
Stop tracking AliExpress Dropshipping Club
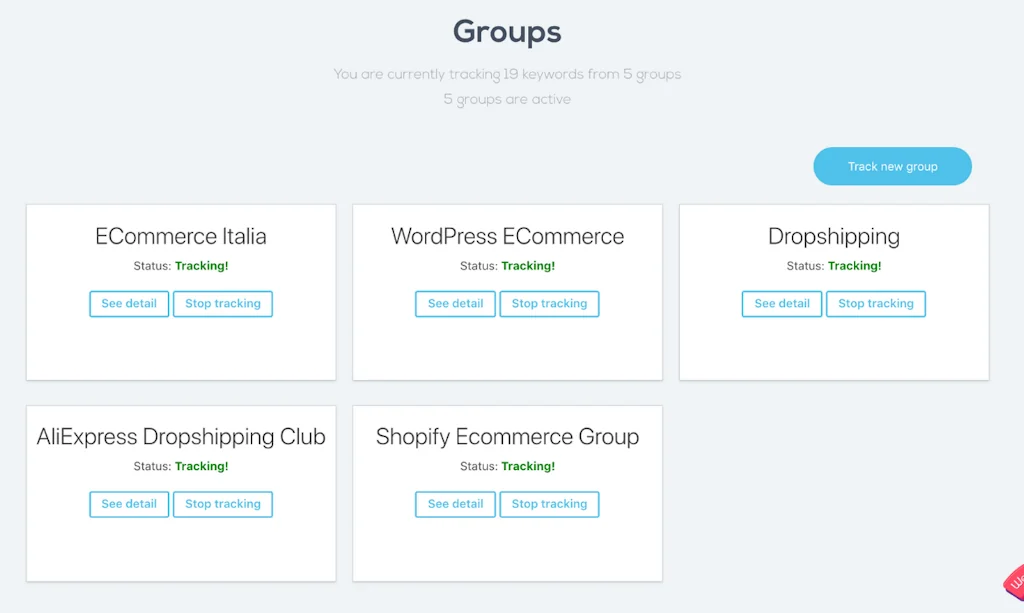(222, 504)
